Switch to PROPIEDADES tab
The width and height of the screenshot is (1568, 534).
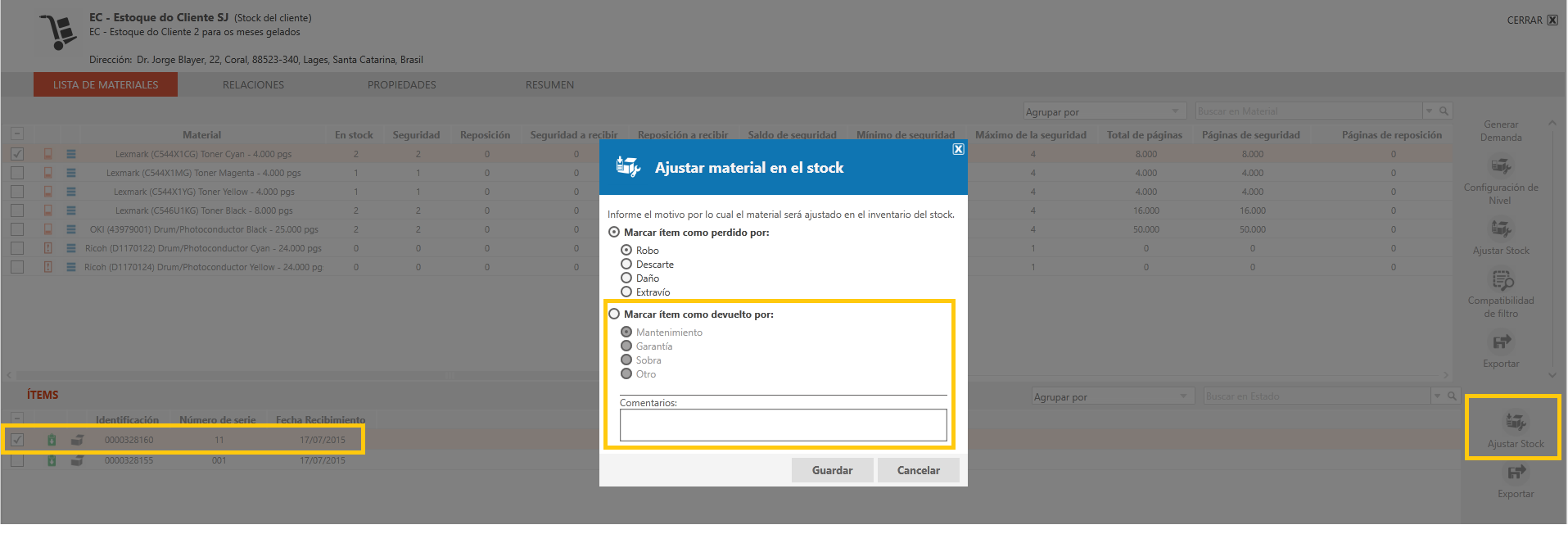[x=401, y=84]
